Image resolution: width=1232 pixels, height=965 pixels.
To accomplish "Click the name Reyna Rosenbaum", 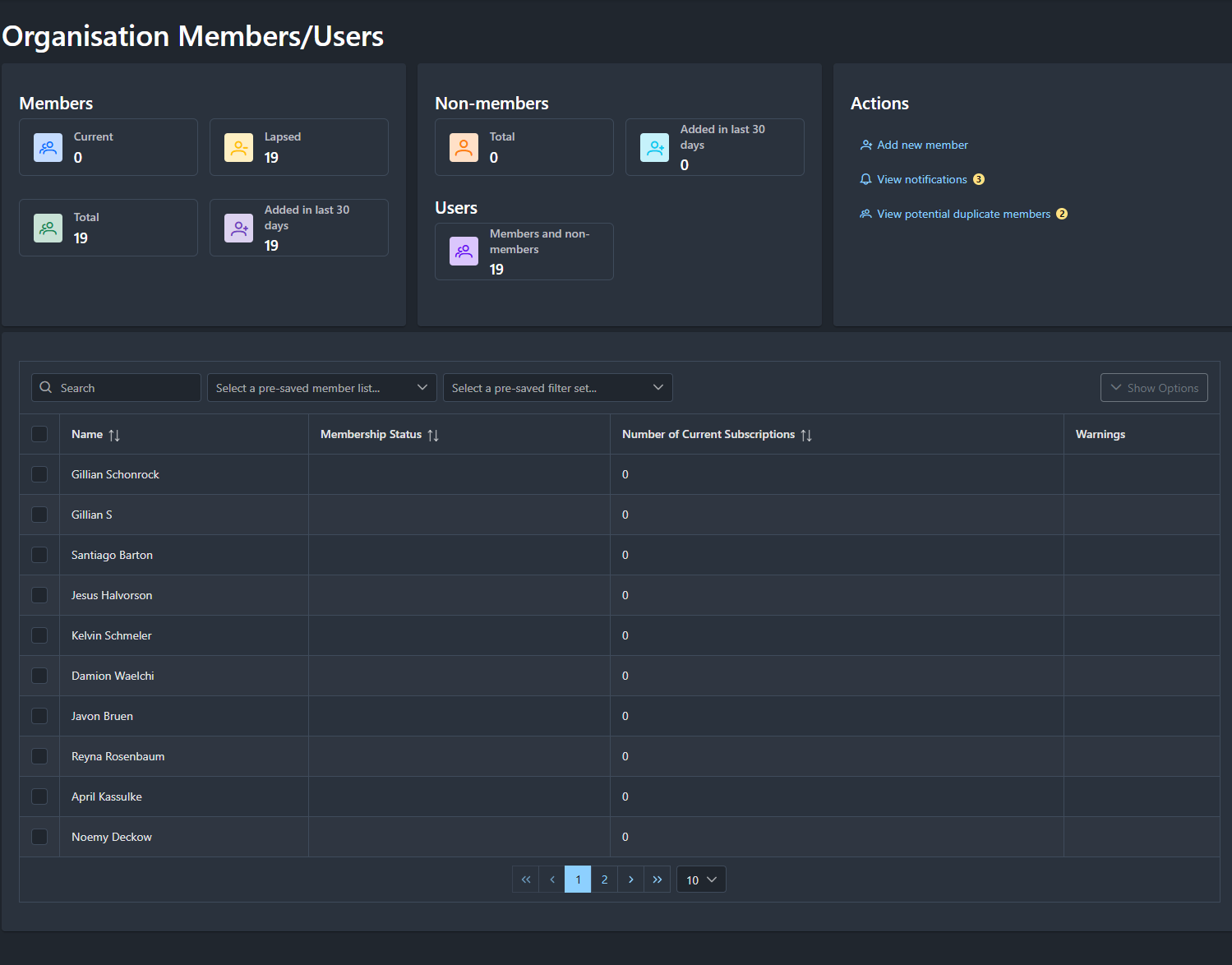I will (118, 756).
